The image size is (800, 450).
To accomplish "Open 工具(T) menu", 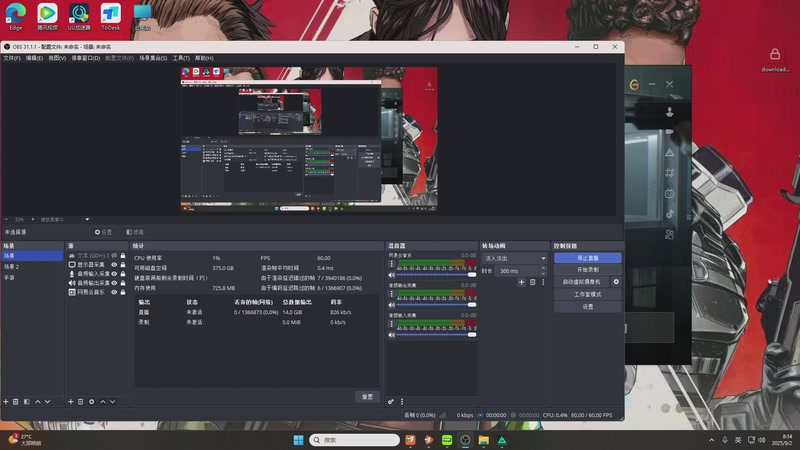I will click(181, 58).
